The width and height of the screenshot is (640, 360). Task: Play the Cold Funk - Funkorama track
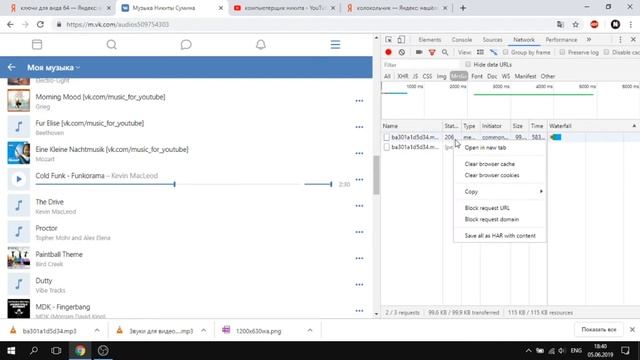click(19, 179)
